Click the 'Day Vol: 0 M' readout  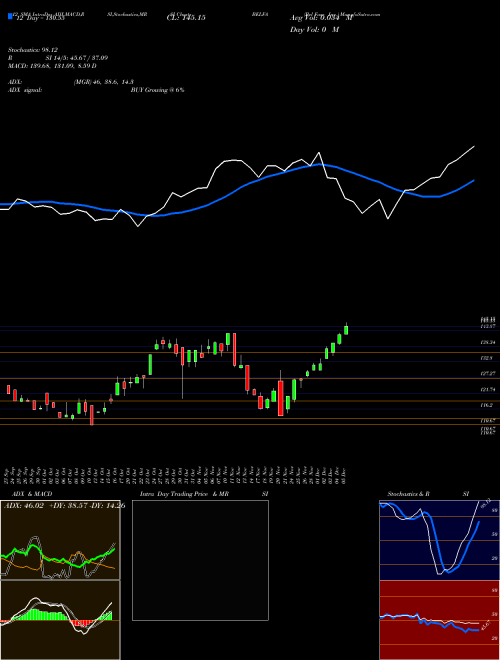click(x=314, y=30)
